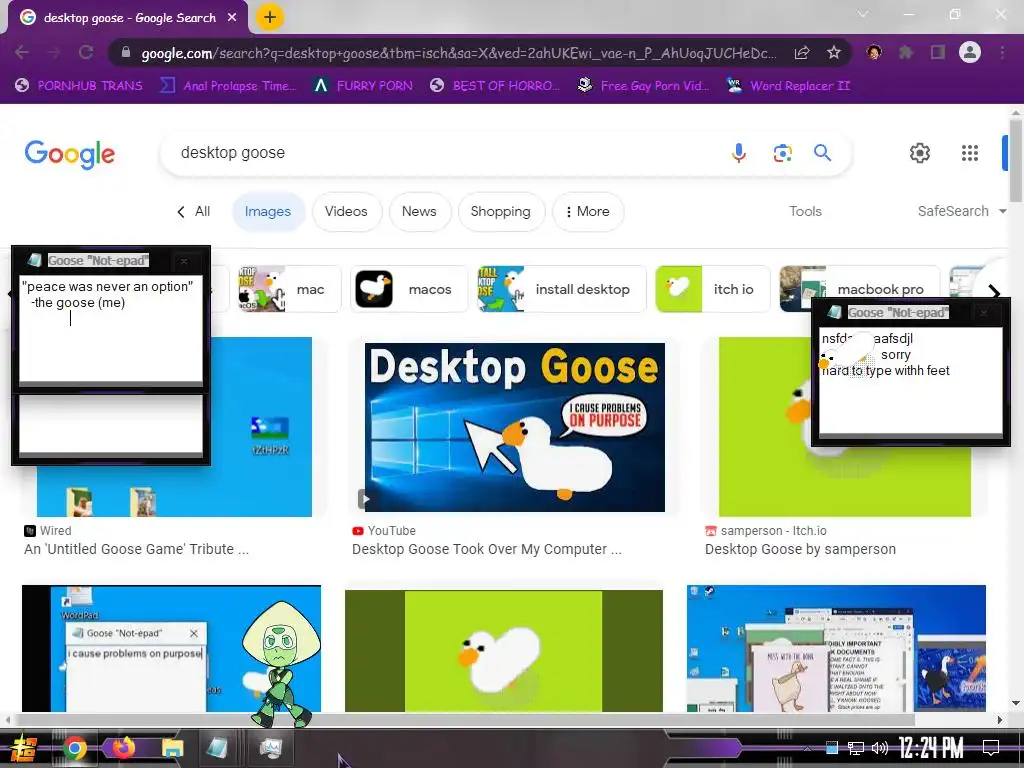Open the notification center icon
The image size is (1024, 768).
991,747
